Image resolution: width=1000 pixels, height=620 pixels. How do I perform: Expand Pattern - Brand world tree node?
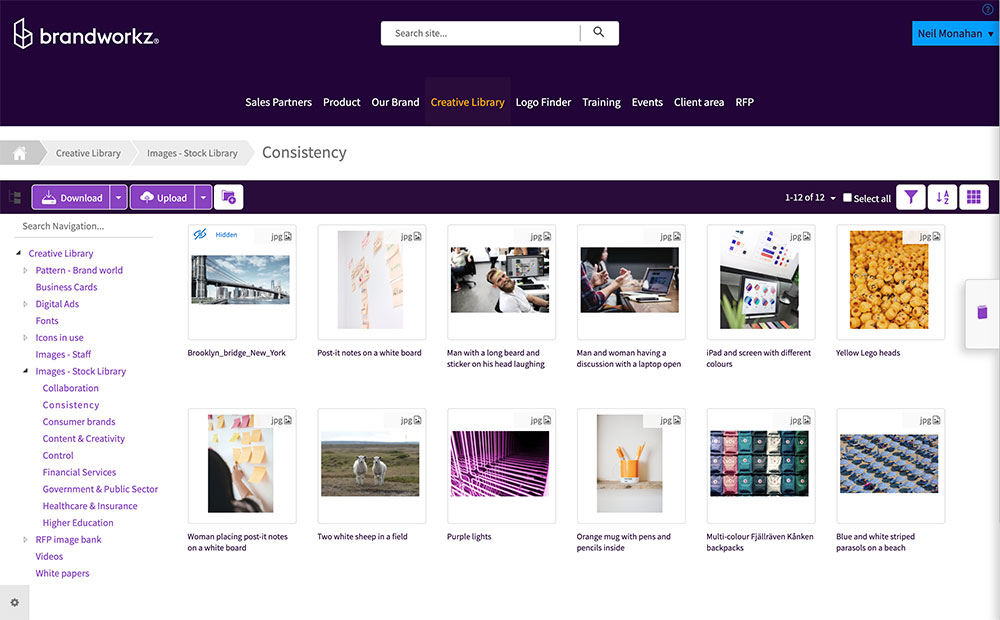[x=26, y=270]
